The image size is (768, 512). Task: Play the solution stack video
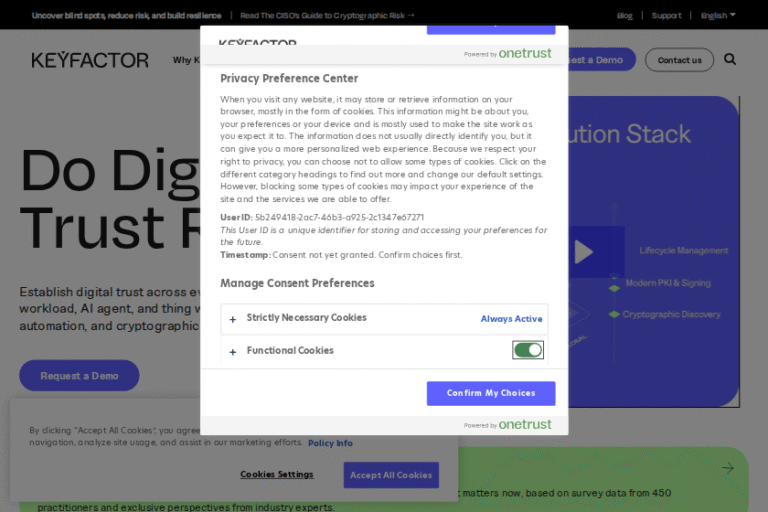pyautogui.click(x=583, y=252)
